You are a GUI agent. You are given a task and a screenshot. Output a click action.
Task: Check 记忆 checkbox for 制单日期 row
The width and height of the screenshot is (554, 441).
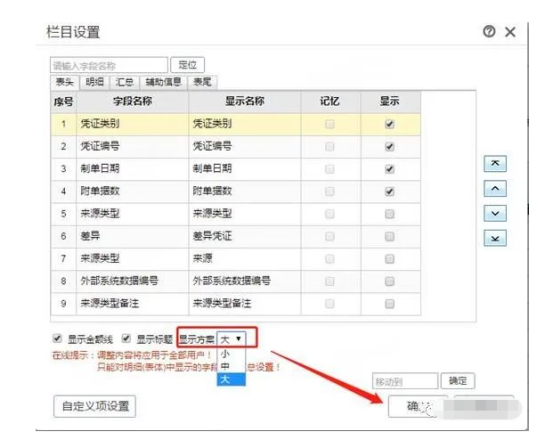tap(329, 169)
